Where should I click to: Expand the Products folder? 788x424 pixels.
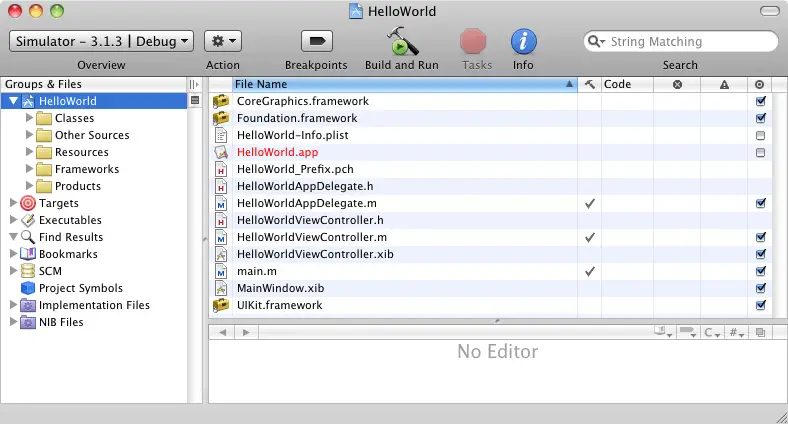click(29, 186)
